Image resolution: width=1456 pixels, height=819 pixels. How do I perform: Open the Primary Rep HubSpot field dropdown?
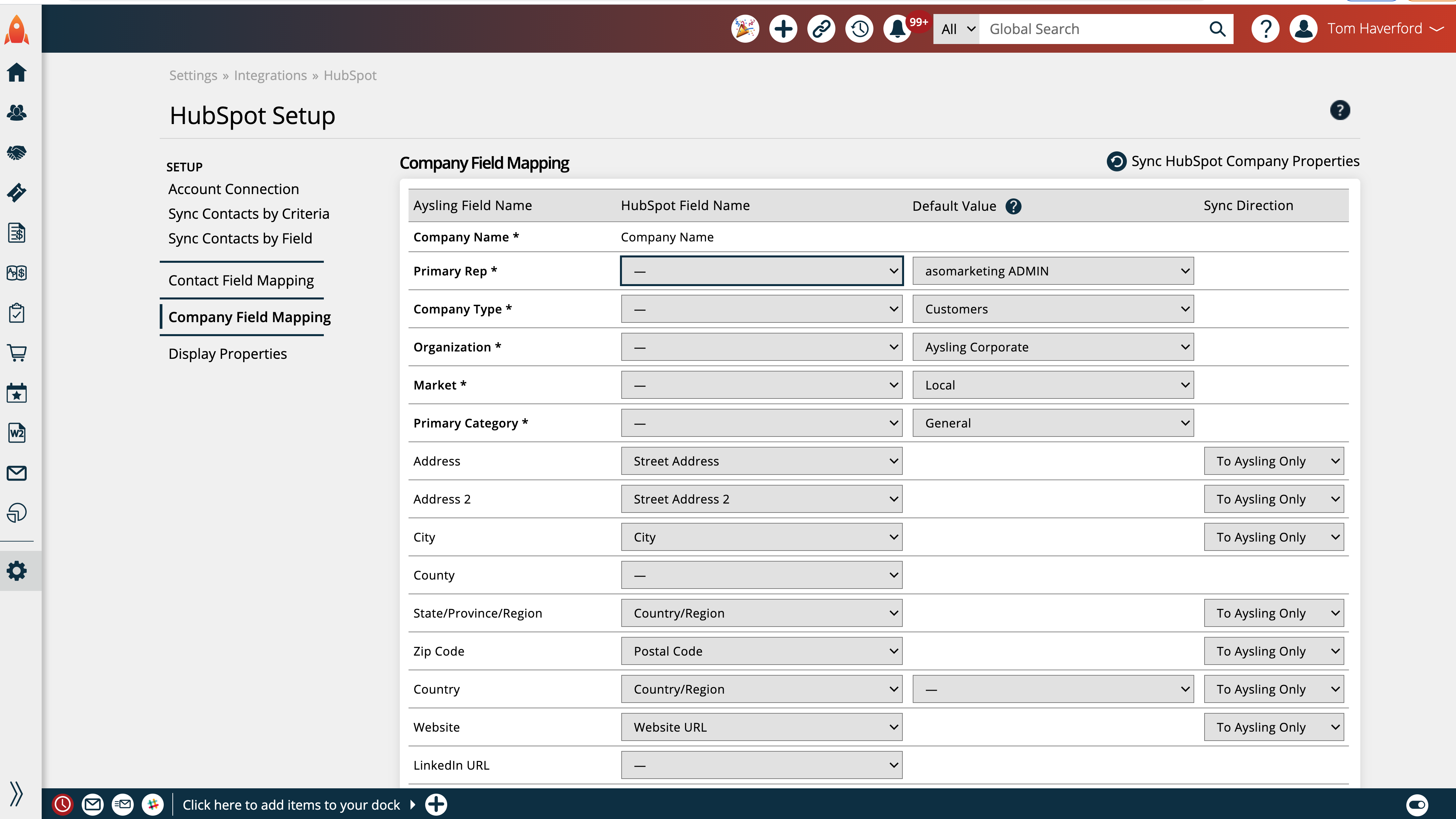point(761,271)
